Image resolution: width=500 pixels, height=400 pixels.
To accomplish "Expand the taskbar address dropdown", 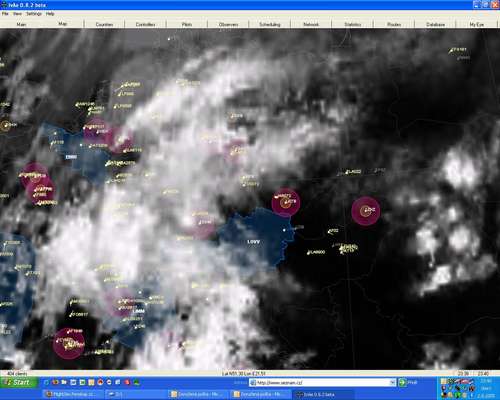I will [393, 382].
